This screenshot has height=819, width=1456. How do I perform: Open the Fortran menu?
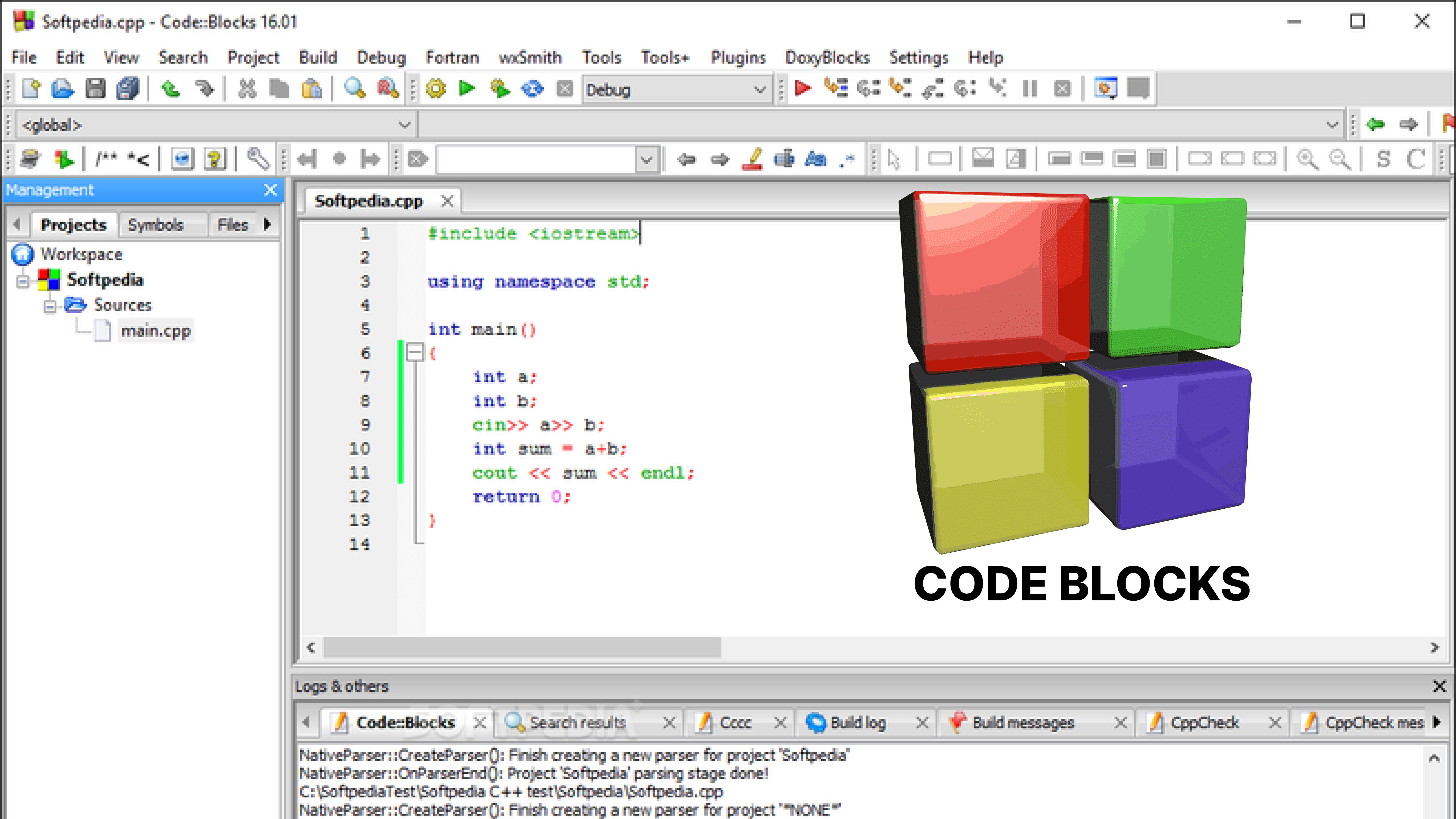pos(452,57)
